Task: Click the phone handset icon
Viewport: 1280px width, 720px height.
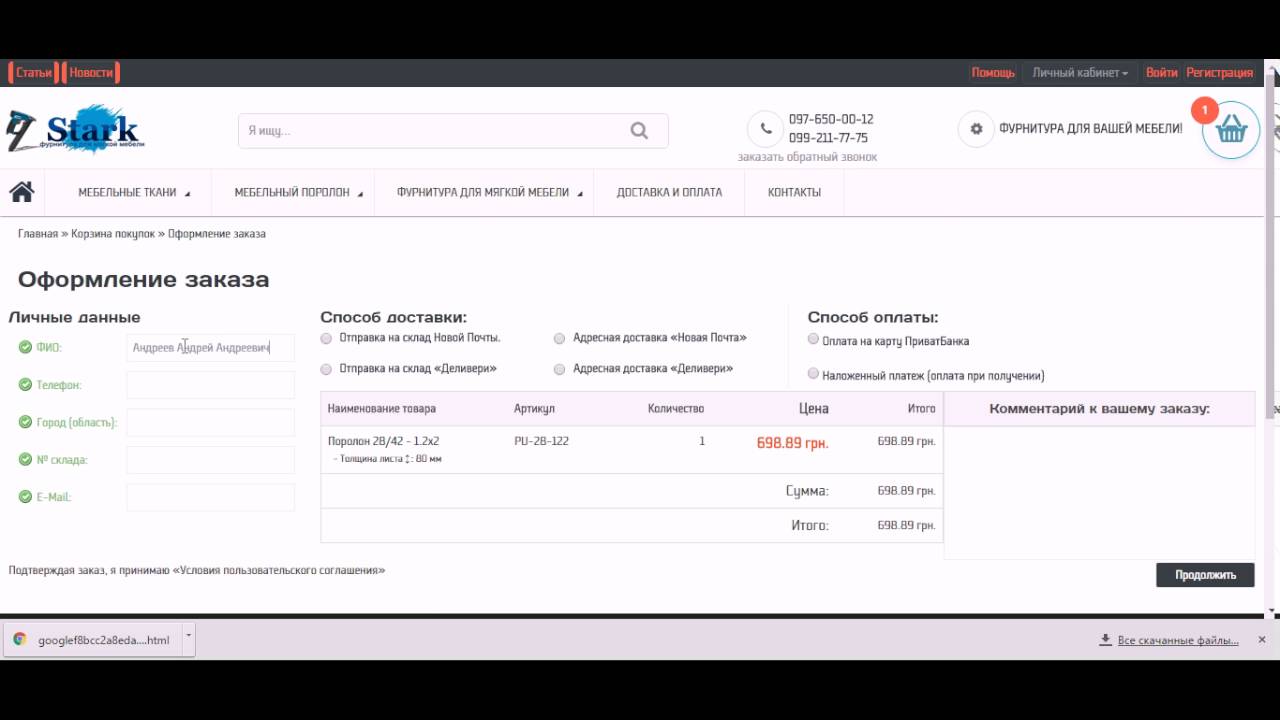Action: tap(765, 128)
